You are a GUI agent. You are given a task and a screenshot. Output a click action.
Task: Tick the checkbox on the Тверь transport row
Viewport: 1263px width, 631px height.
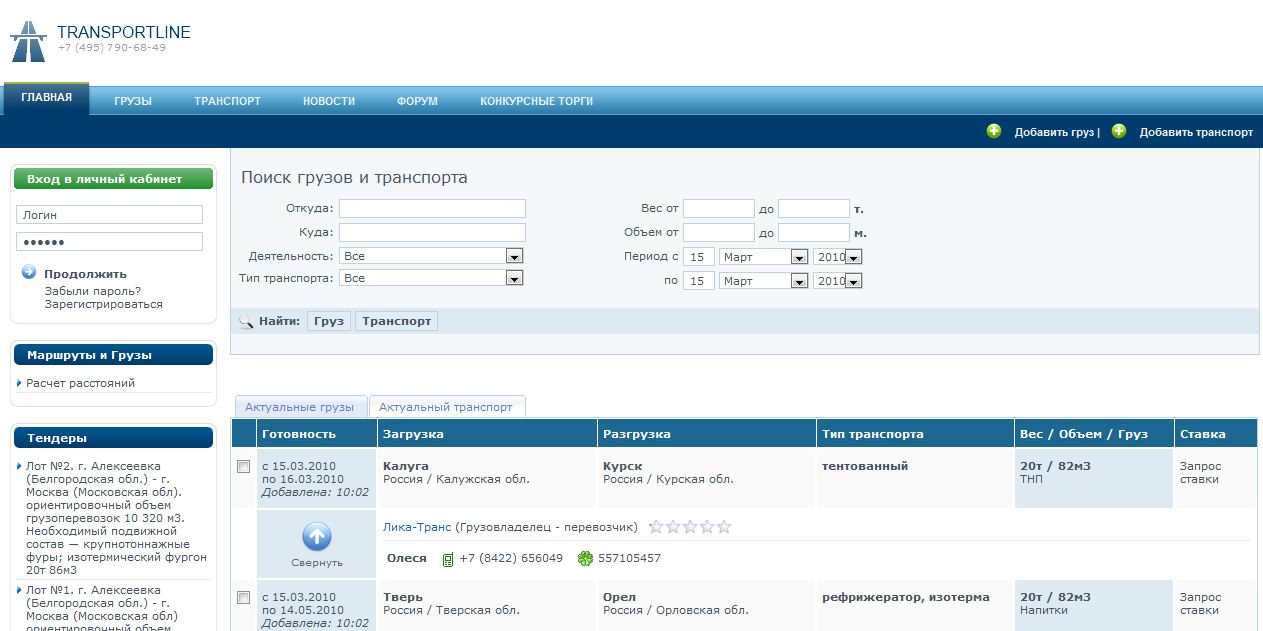pyautogui.click(x=243, y=596)
